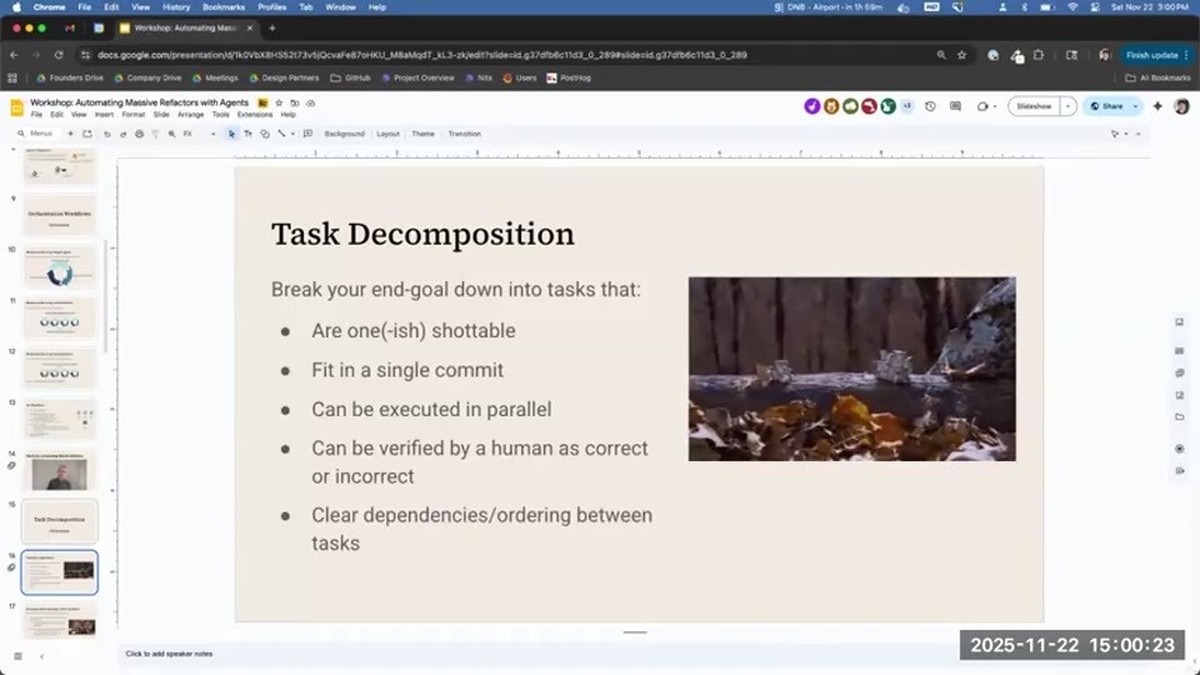Viewport: 1200px width, 675px height.
Task: Click the Google Slides home logo
Action: coord(17,107)
